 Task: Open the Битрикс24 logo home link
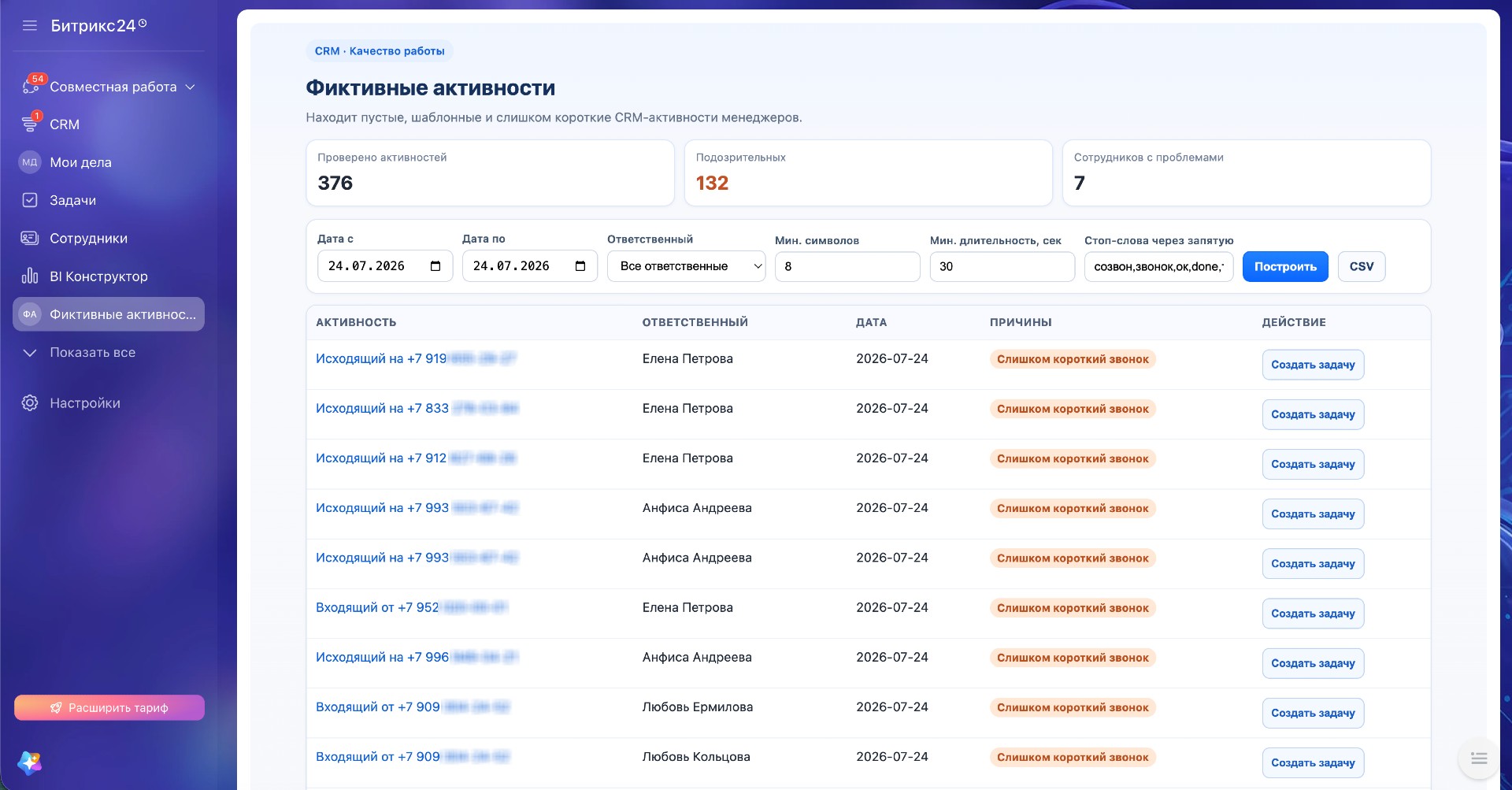[x=98, y=26]
